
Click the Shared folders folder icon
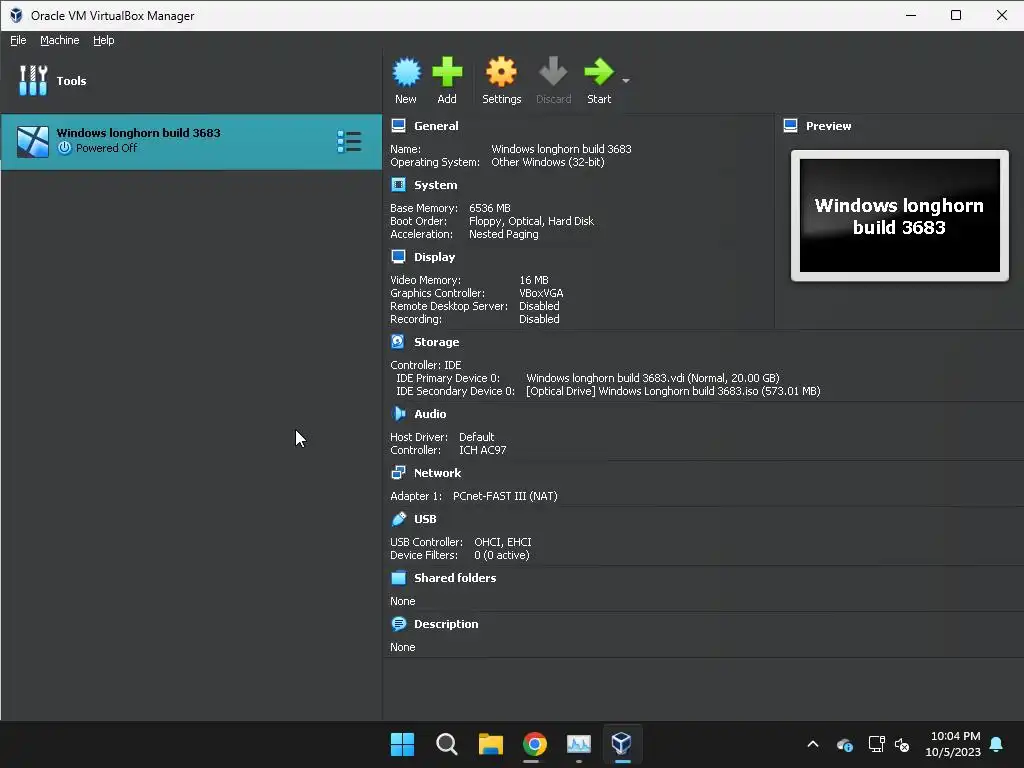pyautogui.click(x=398, y=577)
